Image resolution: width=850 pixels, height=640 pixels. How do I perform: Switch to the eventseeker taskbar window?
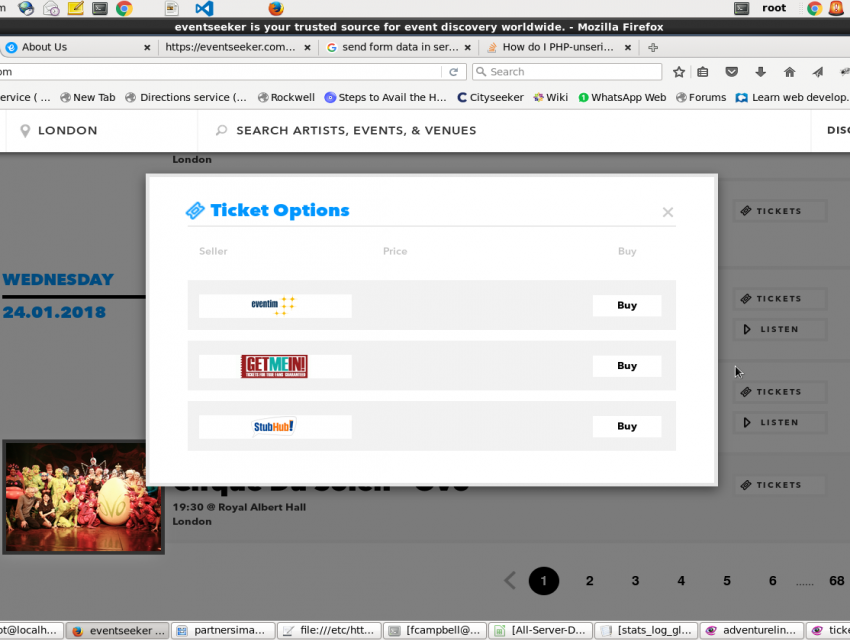point(117,631)
